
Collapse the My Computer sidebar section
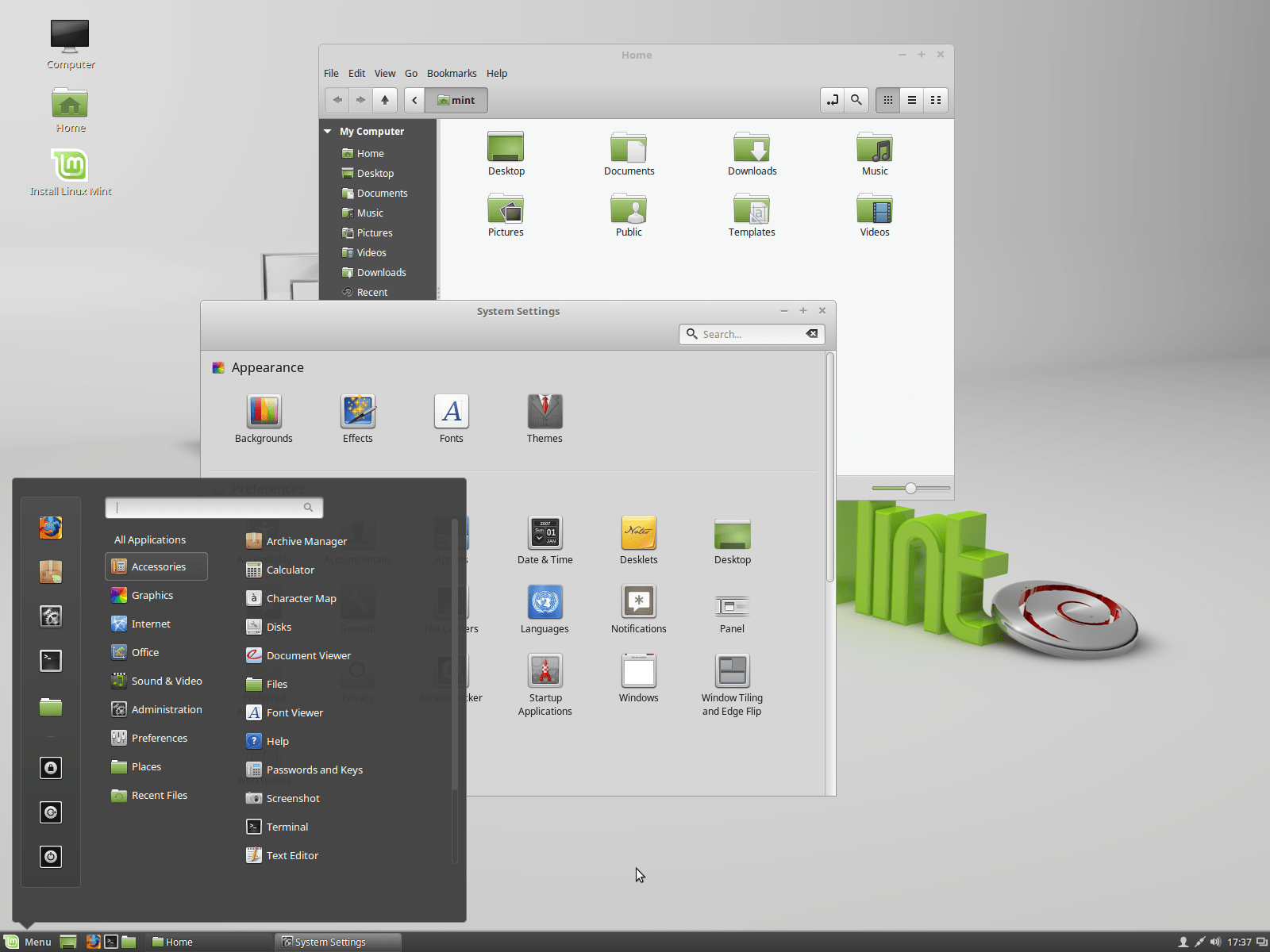tap(328, 132)
